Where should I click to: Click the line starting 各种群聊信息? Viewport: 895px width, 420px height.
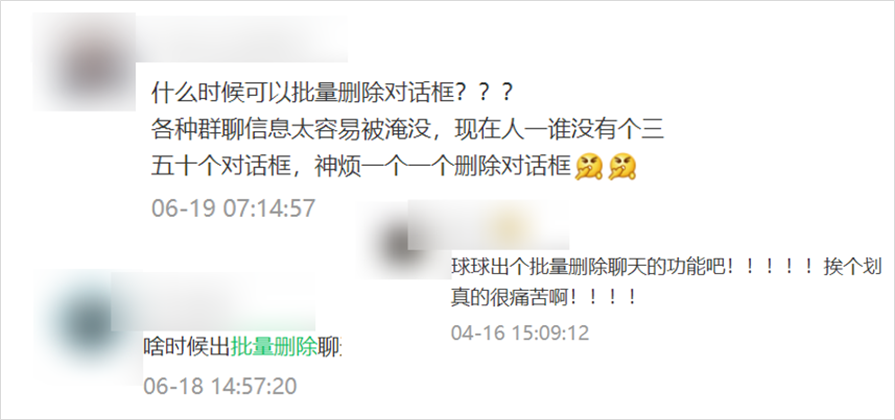point(408,131)
